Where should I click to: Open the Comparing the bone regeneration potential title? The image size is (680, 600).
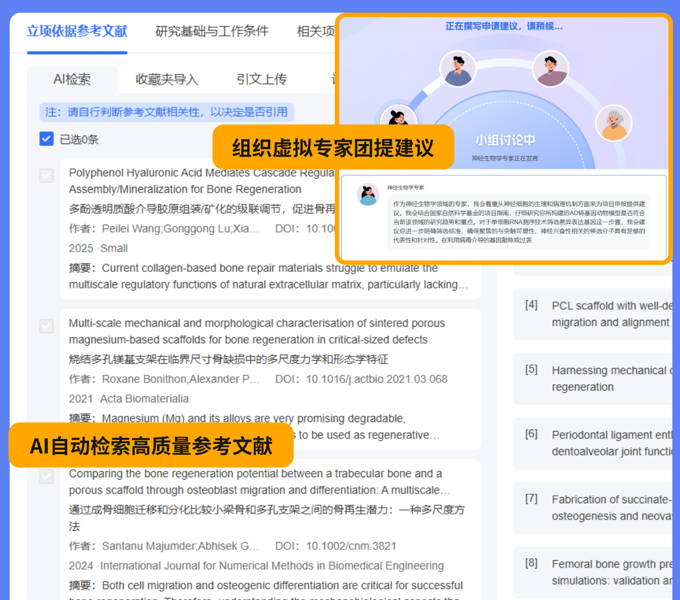click(259, 482)
